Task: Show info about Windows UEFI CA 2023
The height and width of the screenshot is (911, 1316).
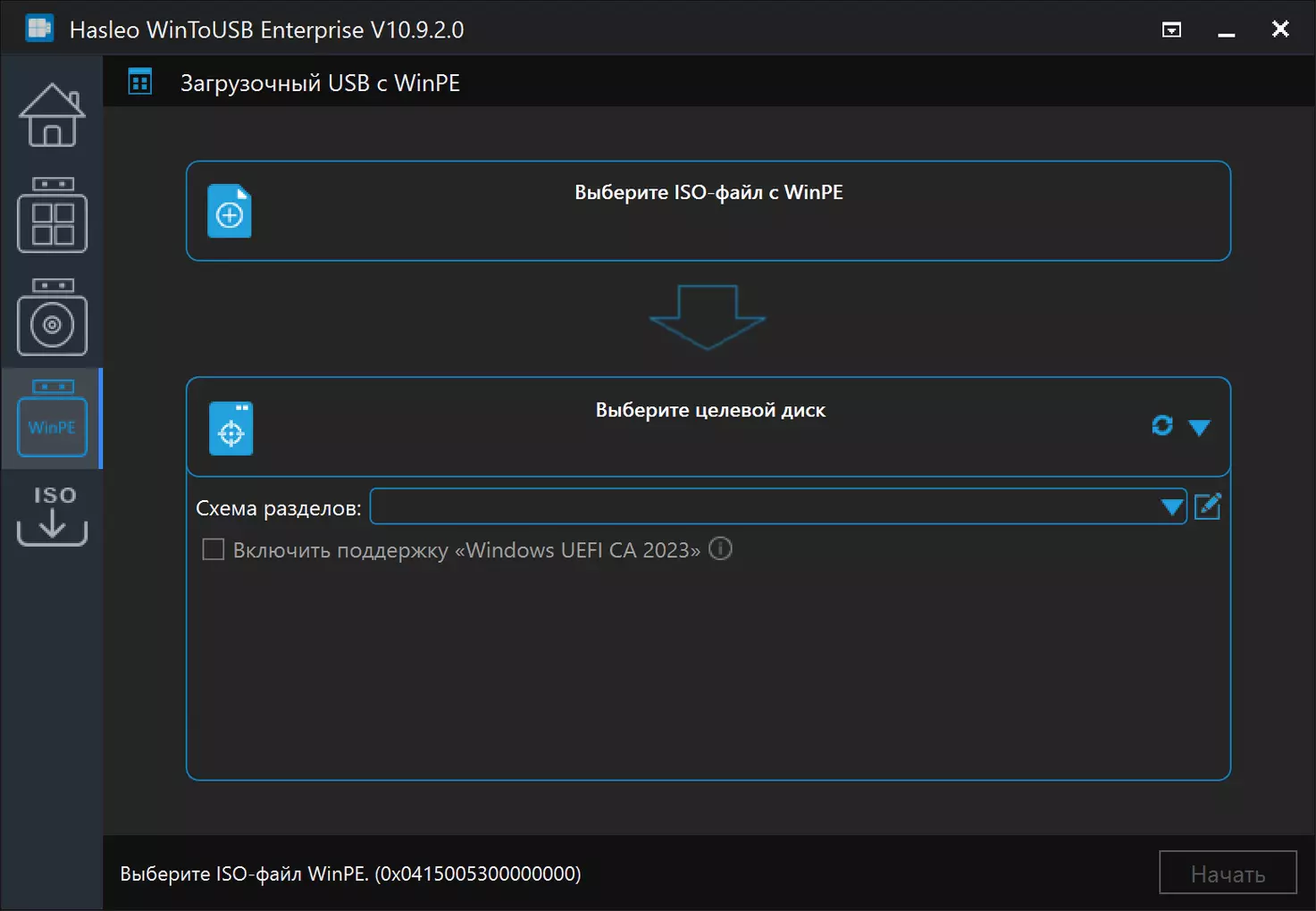Action: click(x=720, y=548)
